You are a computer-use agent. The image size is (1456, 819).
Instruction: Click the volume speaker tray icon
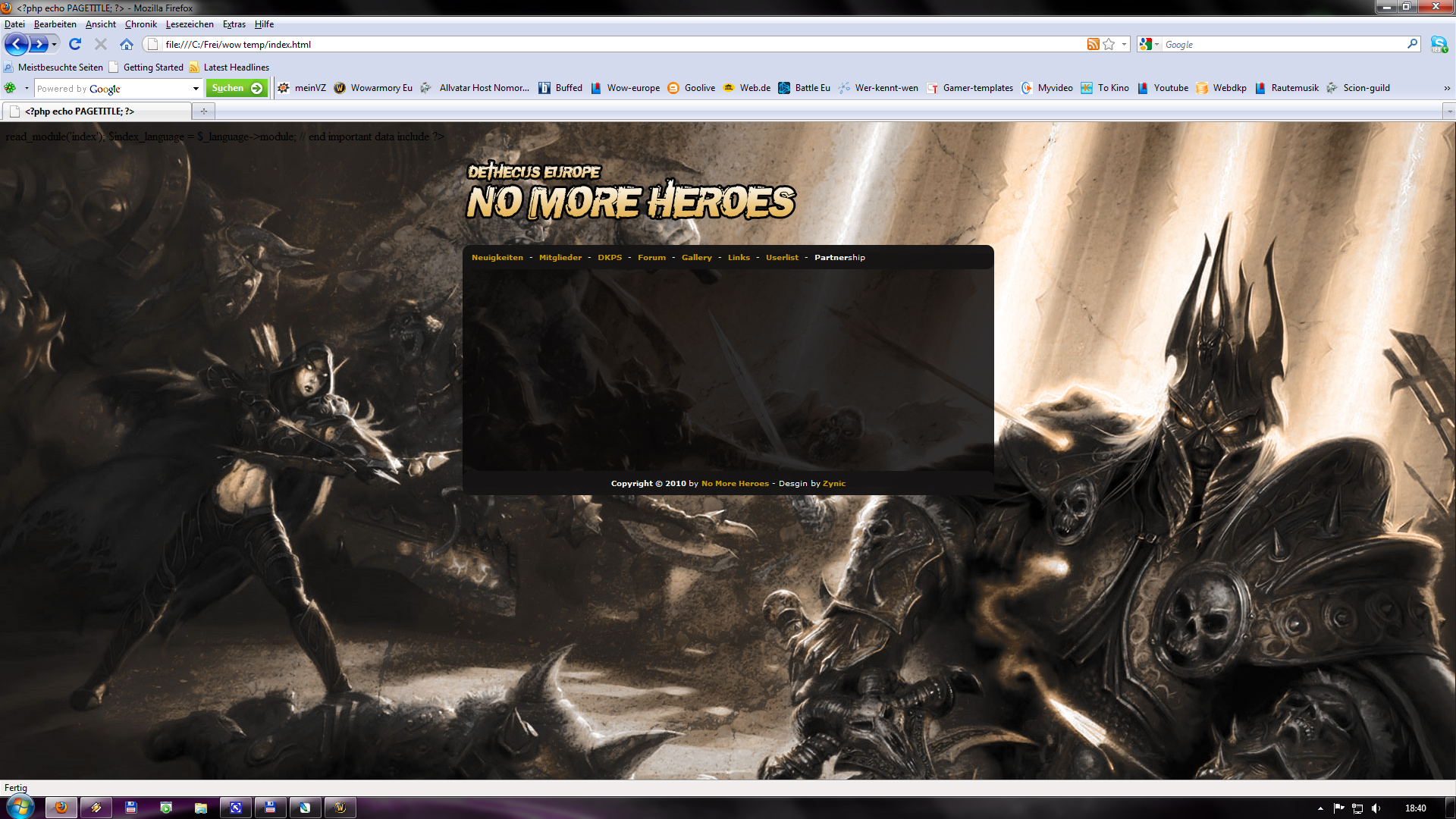coord(1376,808)
